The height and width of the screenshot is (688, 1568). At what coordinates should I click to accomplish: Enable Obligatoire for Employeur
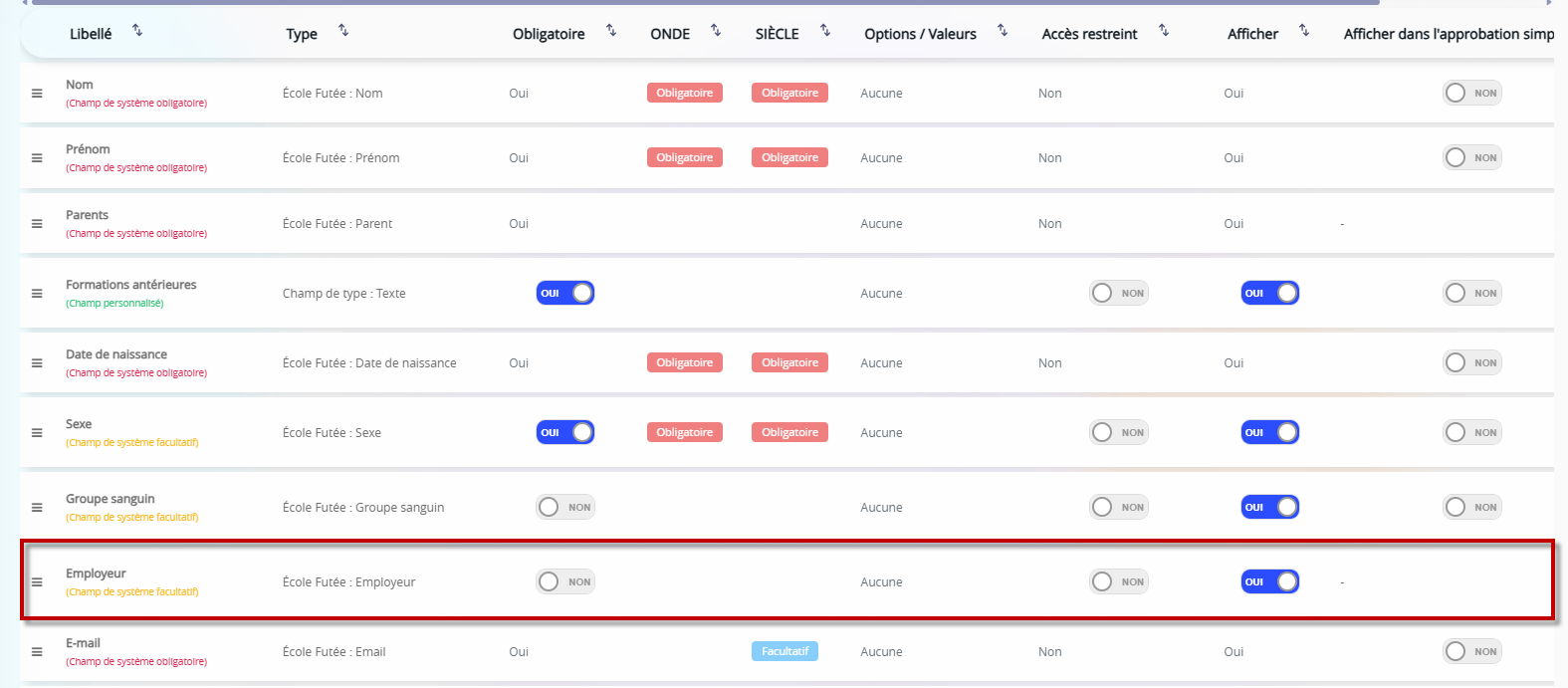tap(565, 581)
